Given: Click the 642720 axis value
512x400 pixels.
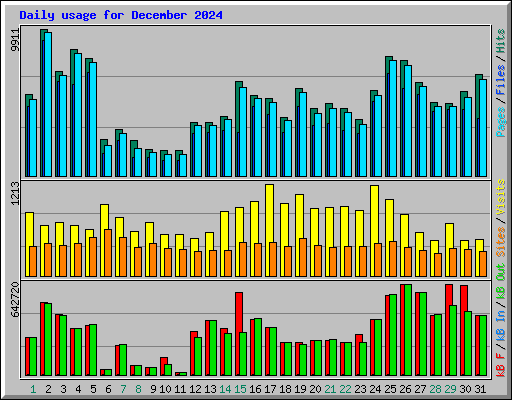Looking at the screenshot, I should coord(15,300).
